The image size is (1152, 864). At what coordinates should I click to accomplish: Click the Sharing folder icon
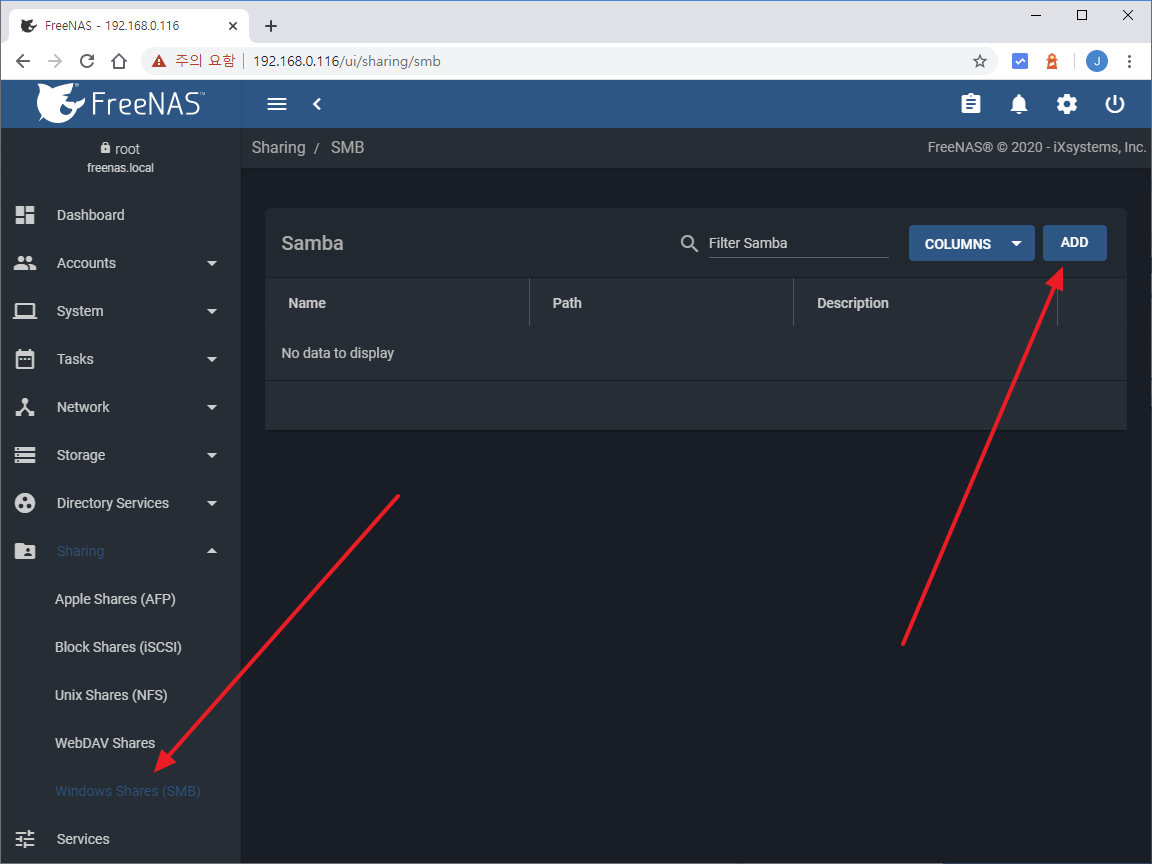click(25, 551)
